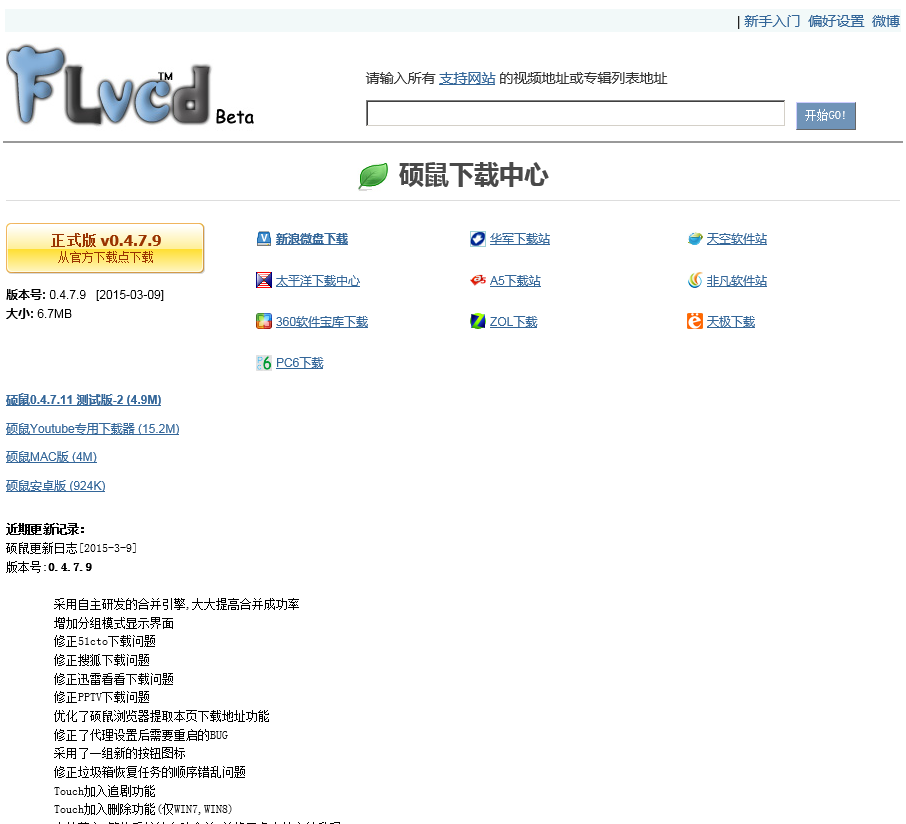
Task: Click the ZOL download icon
Action: (478, 321)
